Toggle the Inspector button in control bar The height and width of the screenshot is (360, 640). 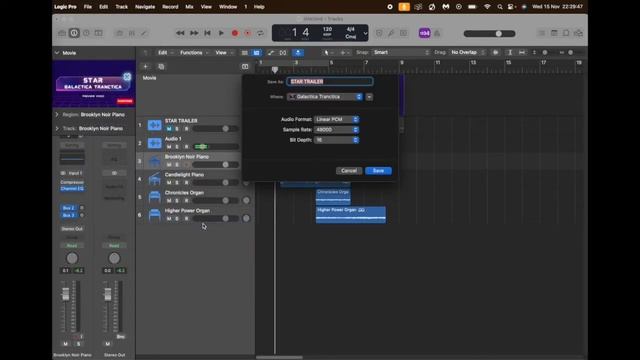[74, 33]
